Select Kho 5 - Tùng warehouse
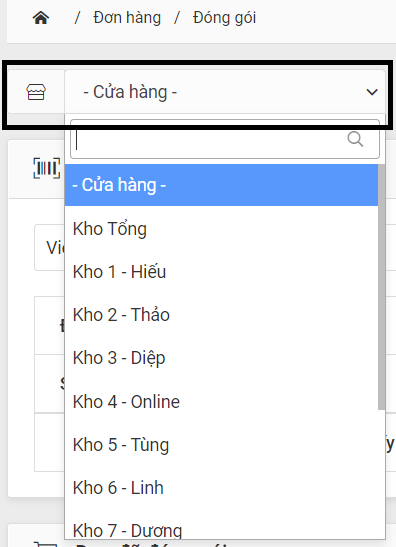Image resolution: width=396 pixels, height=547 pixels. [x=221, y=445]
